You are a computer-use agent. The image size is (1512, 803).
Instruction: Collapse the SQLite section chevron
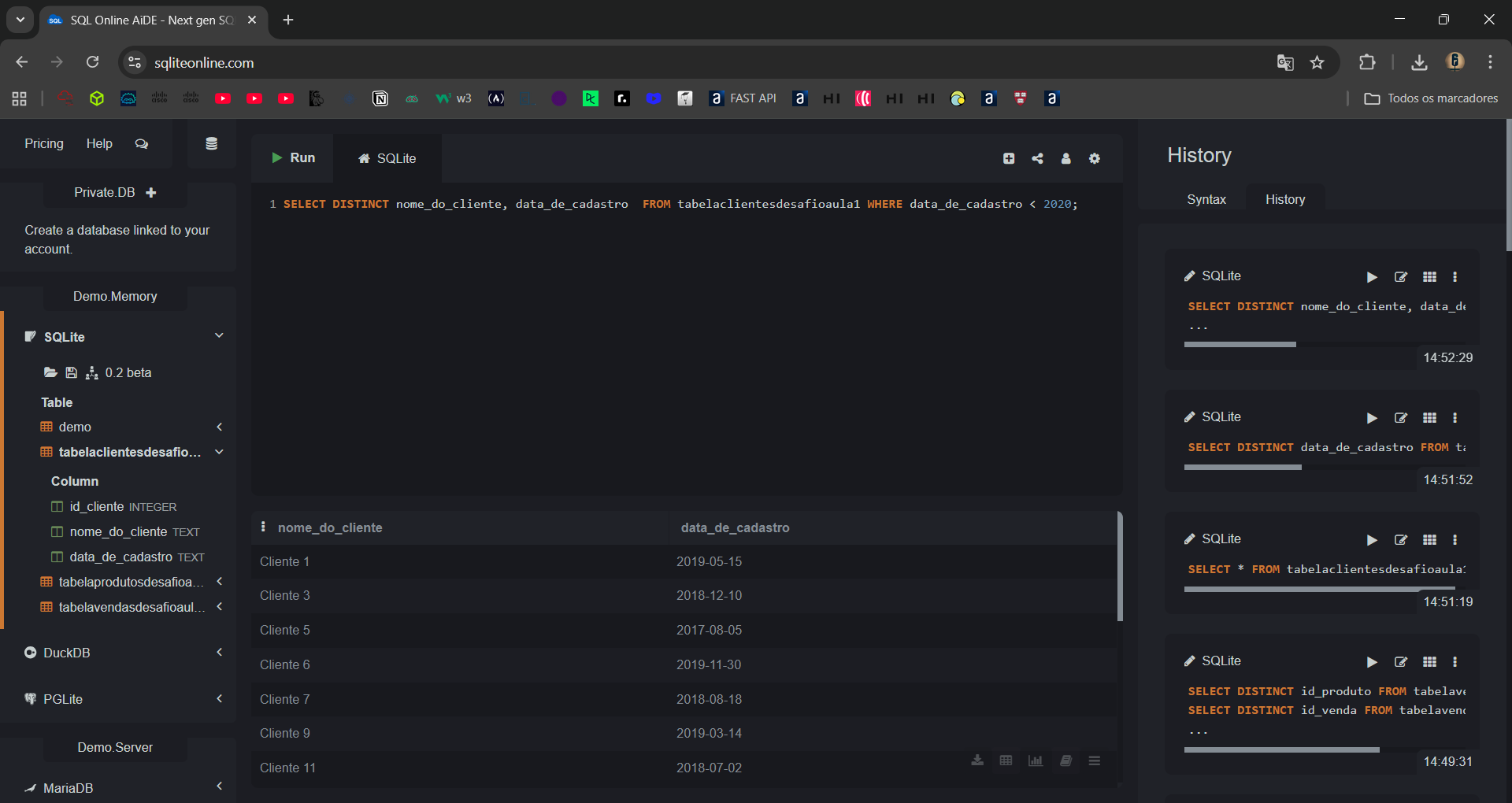click(x=219, y=336)
